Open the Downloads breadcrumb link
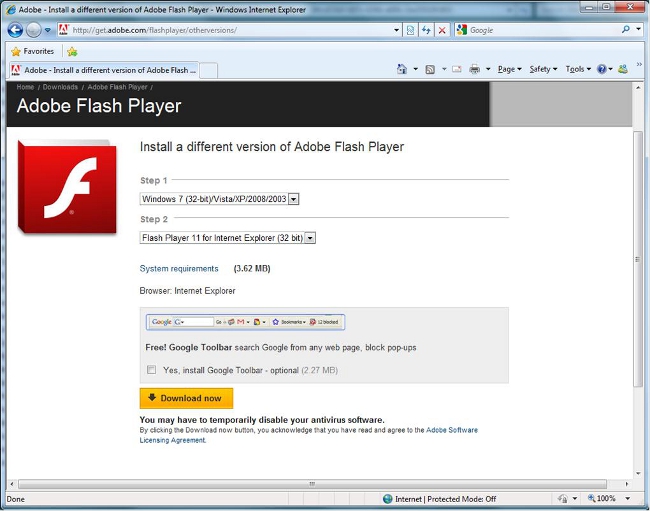The height and width of the screenshot is (511, 650). point(60,87)
